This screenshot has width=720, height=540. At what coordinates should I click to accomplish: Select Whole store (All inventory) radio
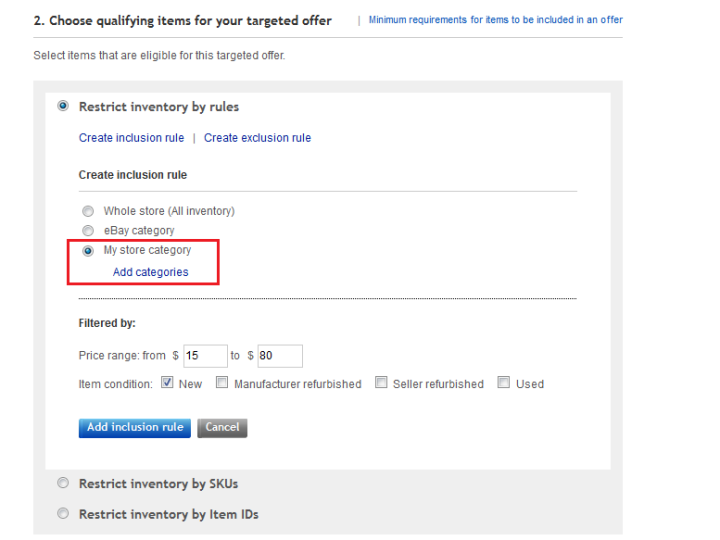point(88,211)
